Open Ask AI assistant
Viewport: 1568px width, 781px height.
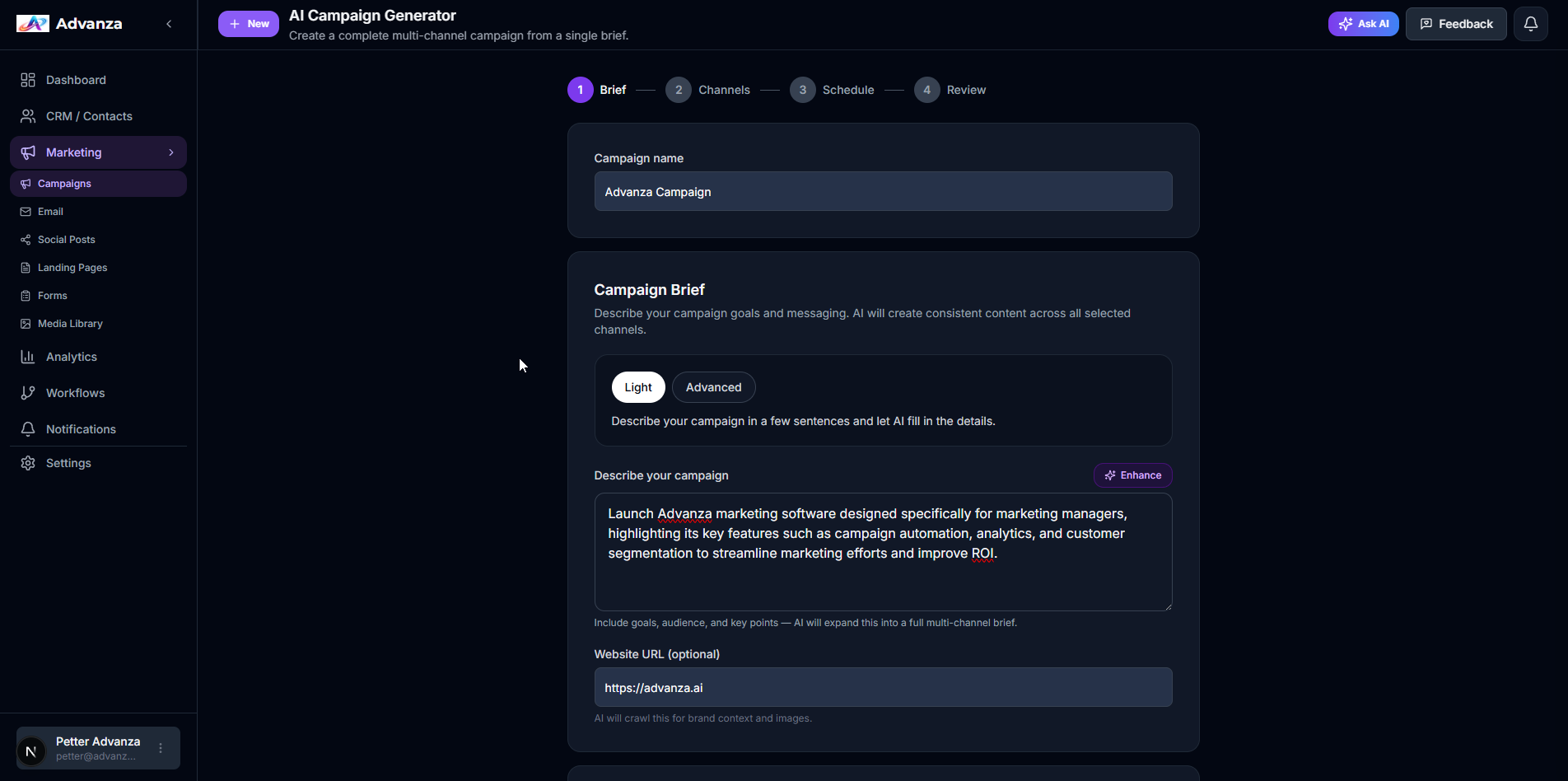[x=1363, y=23]
